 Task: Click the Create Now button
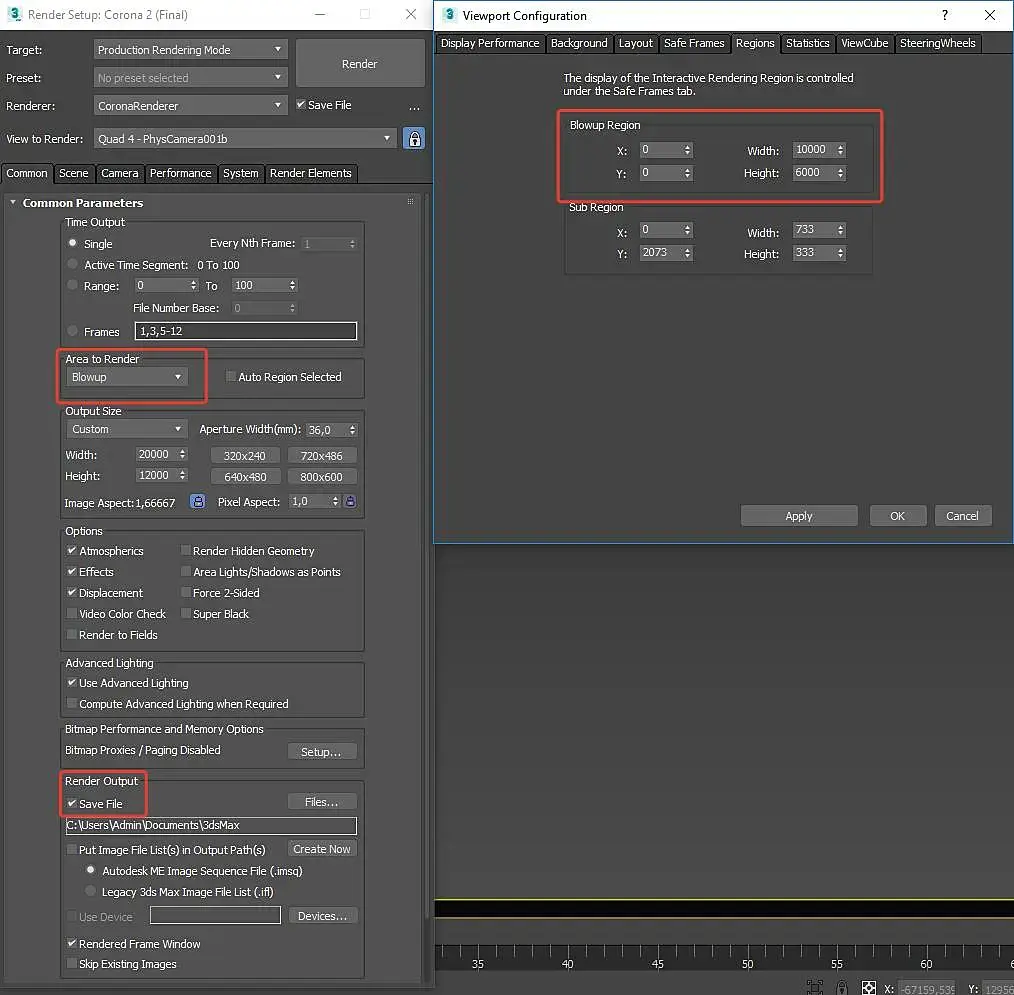[x=321, y=849]
